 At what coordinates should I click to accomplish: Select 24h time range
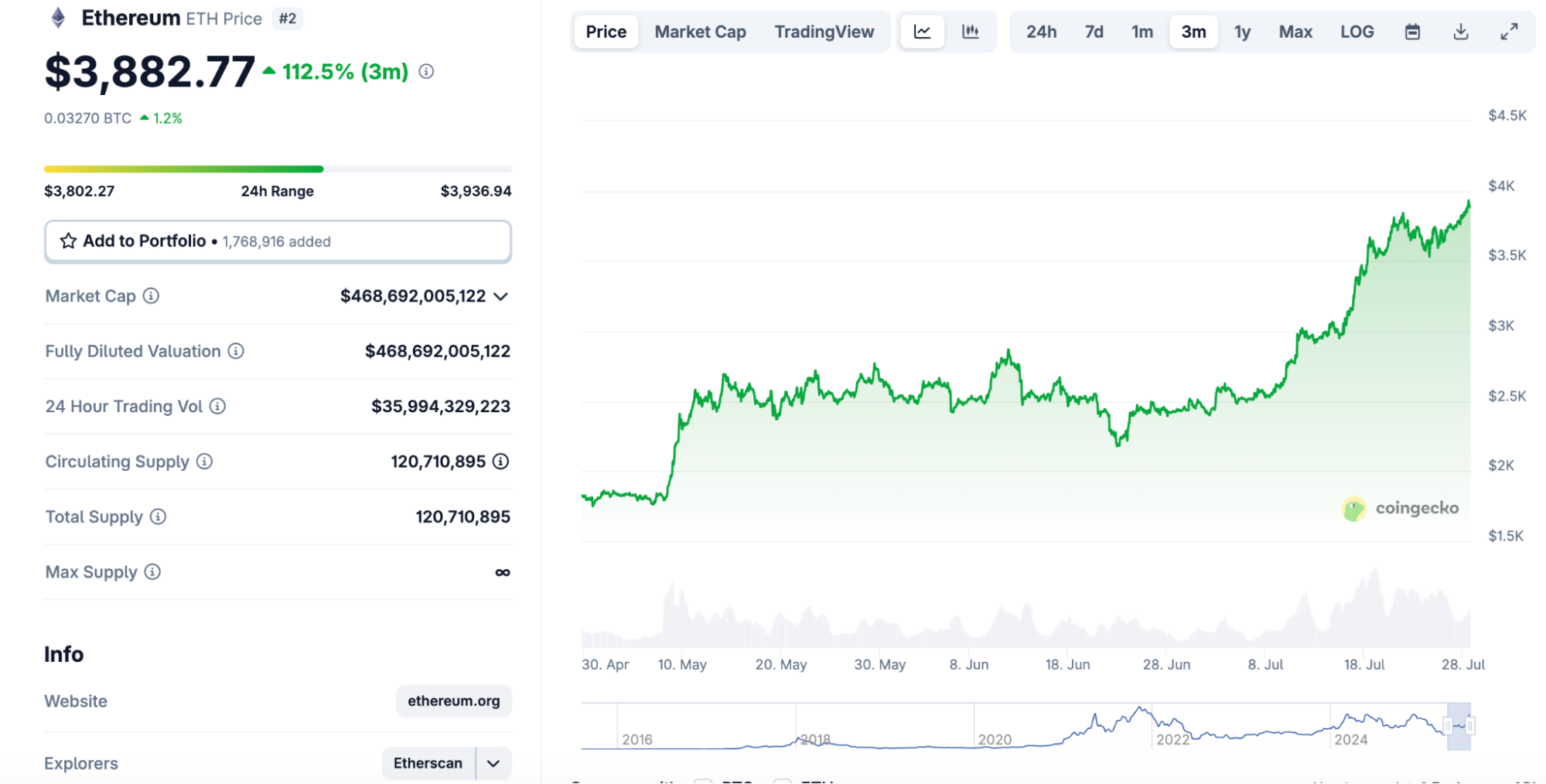coord(1042,32)
